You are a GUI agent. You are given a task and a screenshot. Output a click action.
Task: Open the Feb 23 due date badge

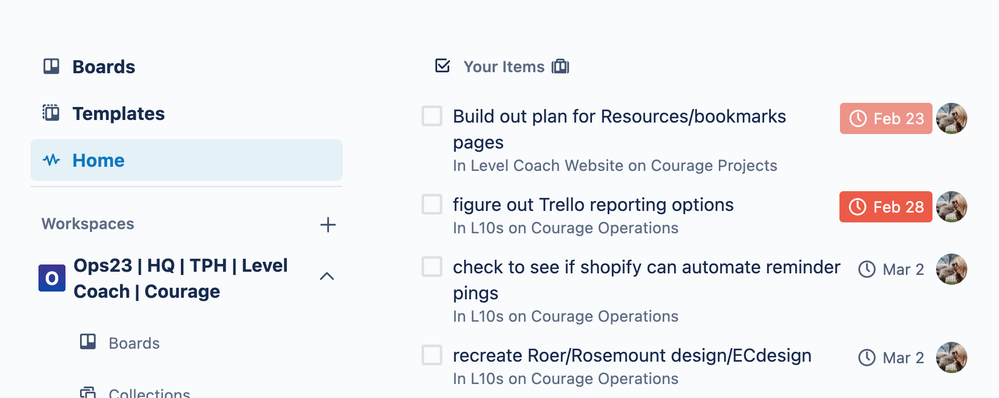pyautogui.click(x=886, y=118)
